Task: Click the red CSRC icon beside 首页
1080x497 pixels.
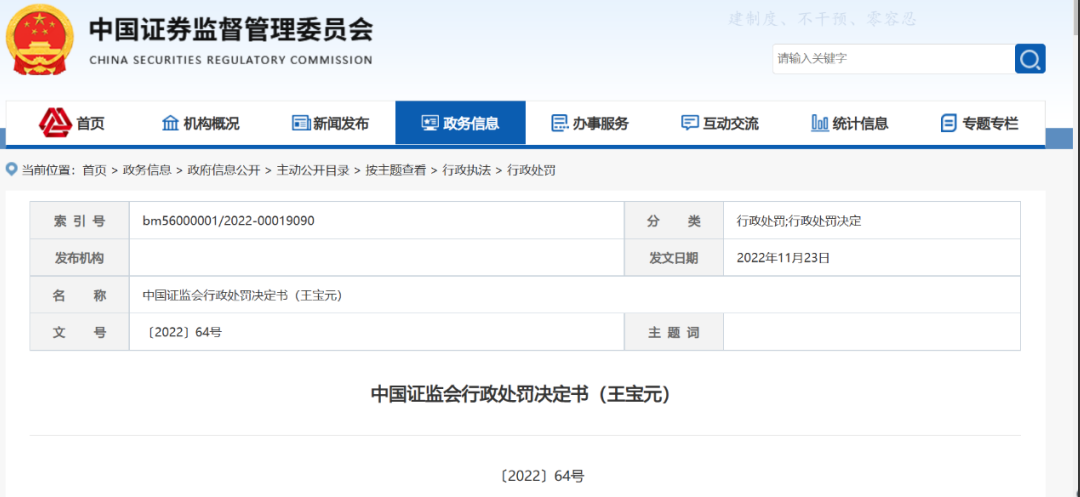Action: [56, 123]
